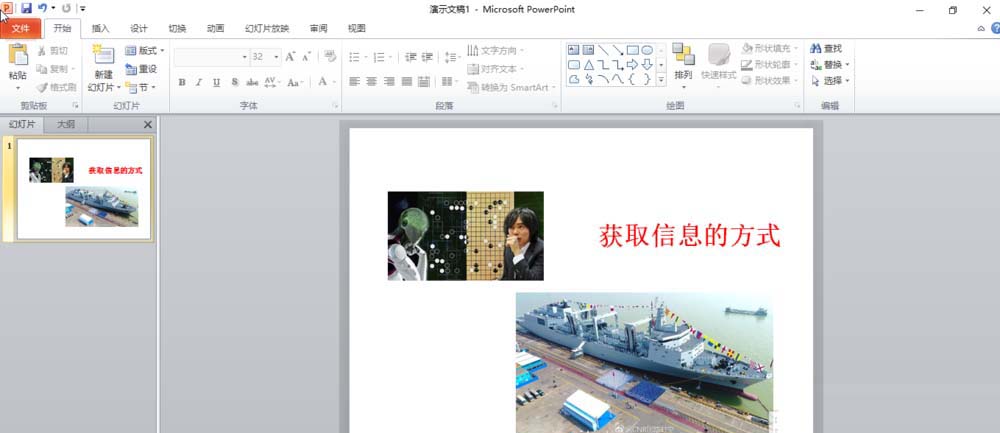Image resolution: width=1000 pixels, height=433 pixels.
Task: Close the slides thumbnail pane
Action: pos(148,124)
